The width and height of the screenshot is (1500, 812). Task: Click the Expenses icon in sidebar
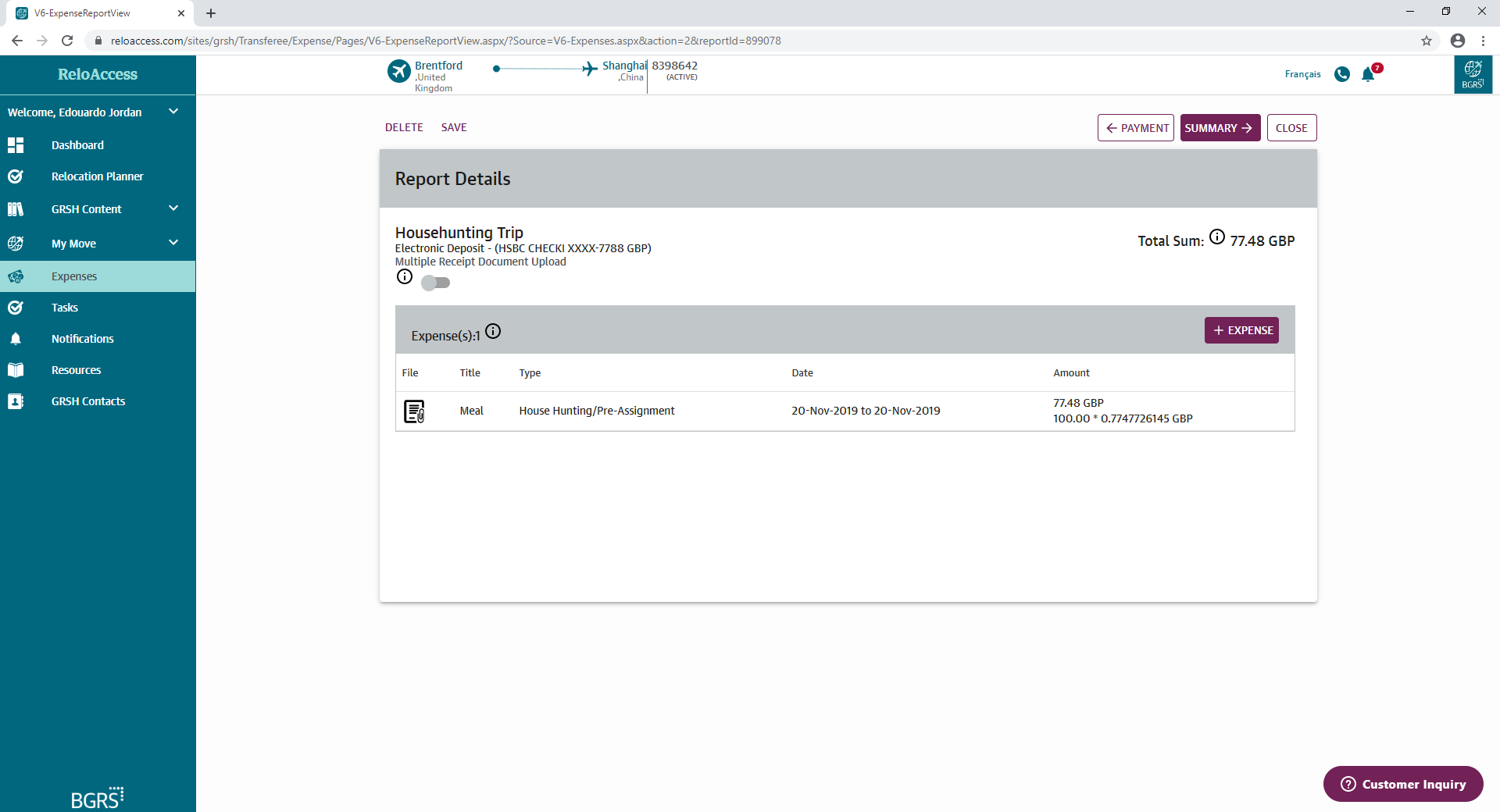coord(16,276)
